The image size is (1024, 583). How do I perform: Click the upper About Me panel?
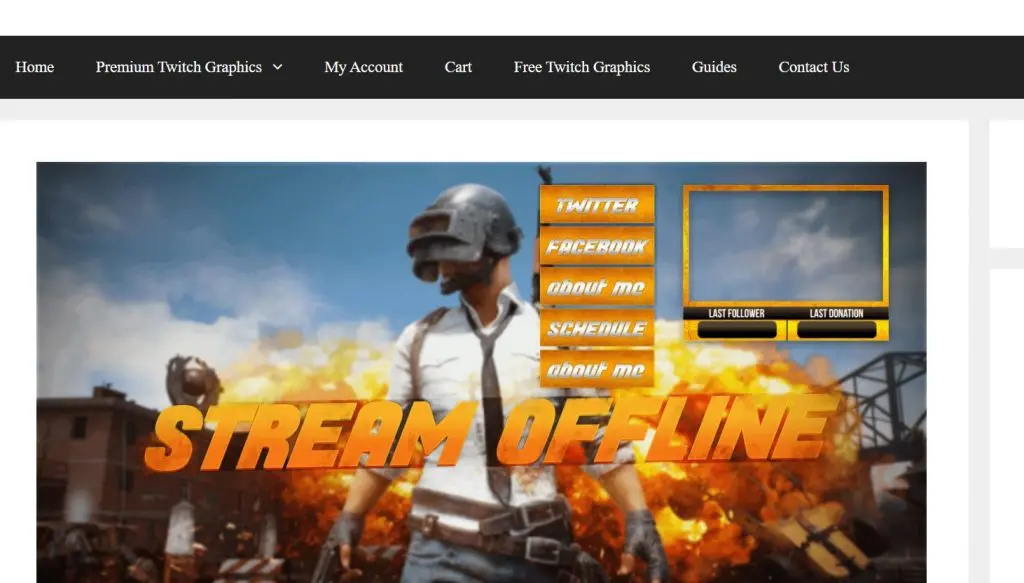click(597, 287)
